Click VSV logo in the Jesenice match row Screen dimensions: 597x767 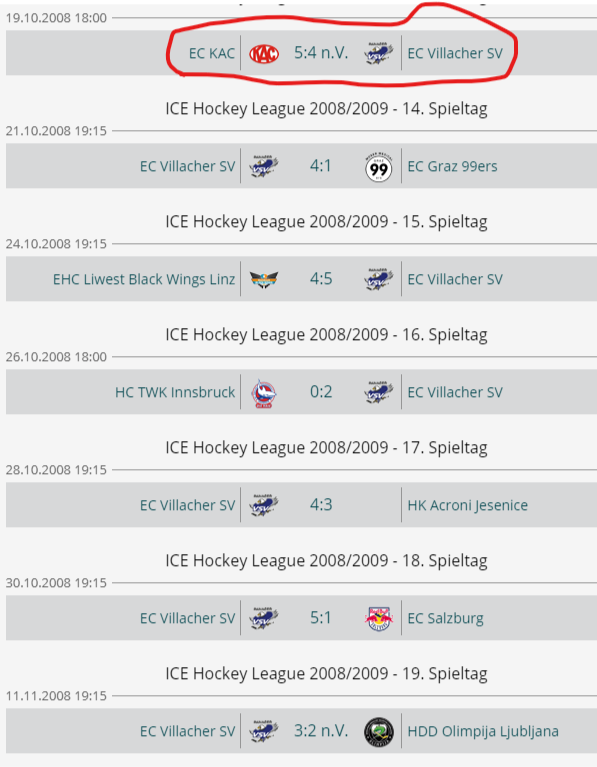coord(264,505)
